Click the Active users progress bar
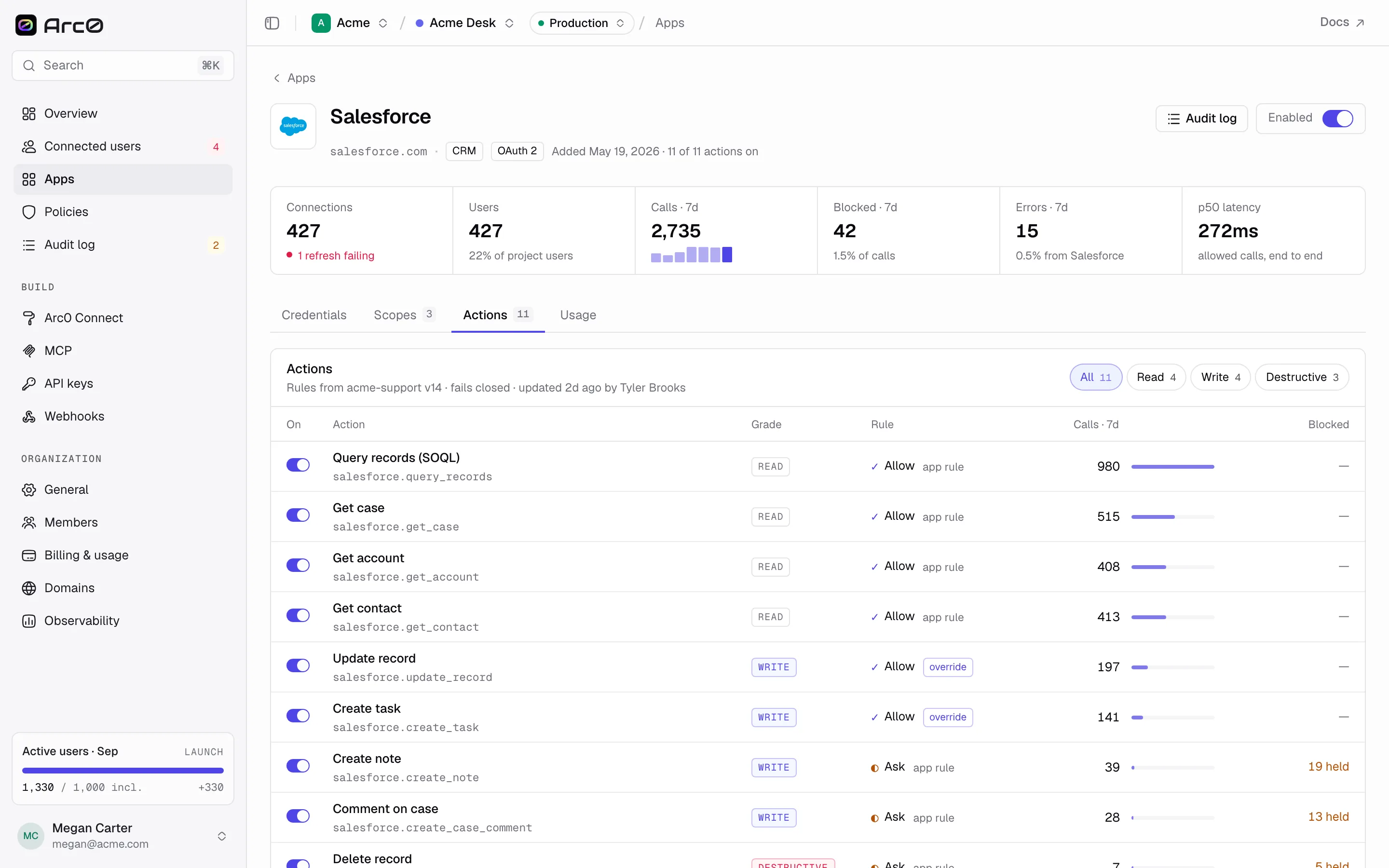The width and height of the screenshot is (1389, 868). click(123, 771)
